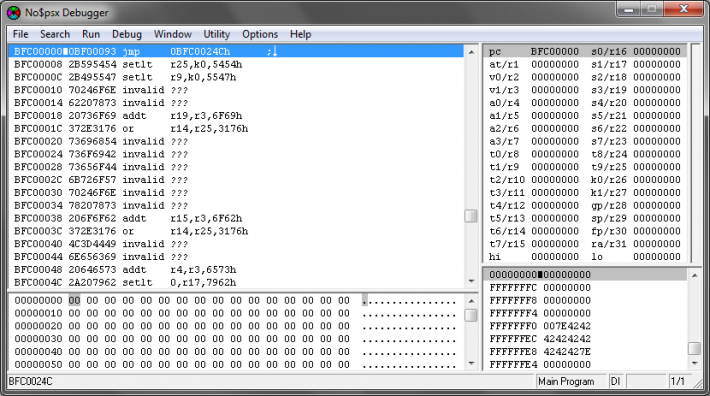Click stack pane scrollbar up arrow

click(695, 275)
